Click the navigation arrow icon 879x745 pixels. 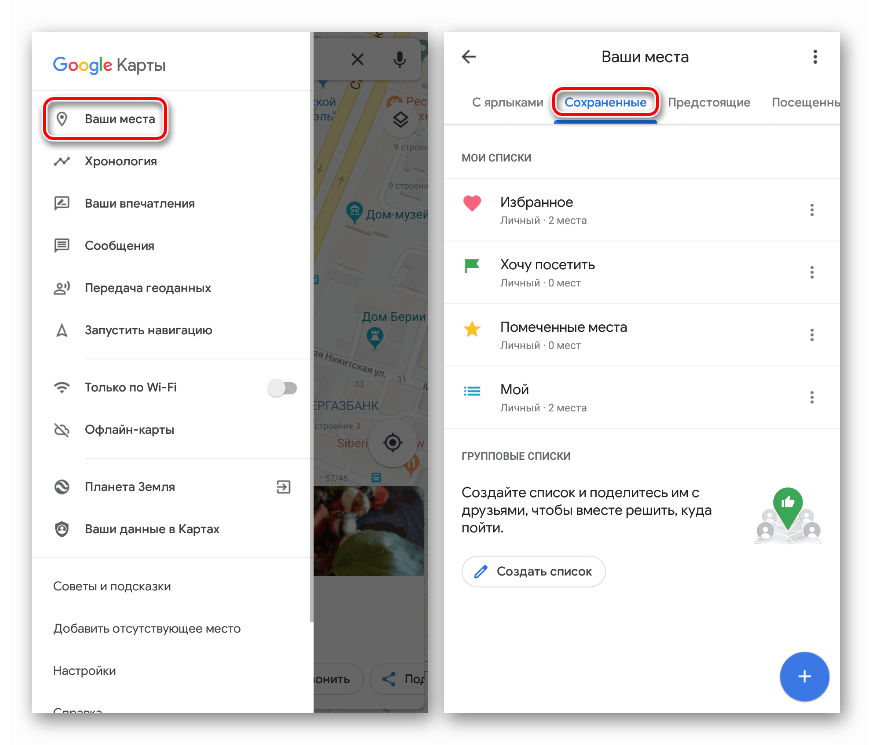(62, 330)
